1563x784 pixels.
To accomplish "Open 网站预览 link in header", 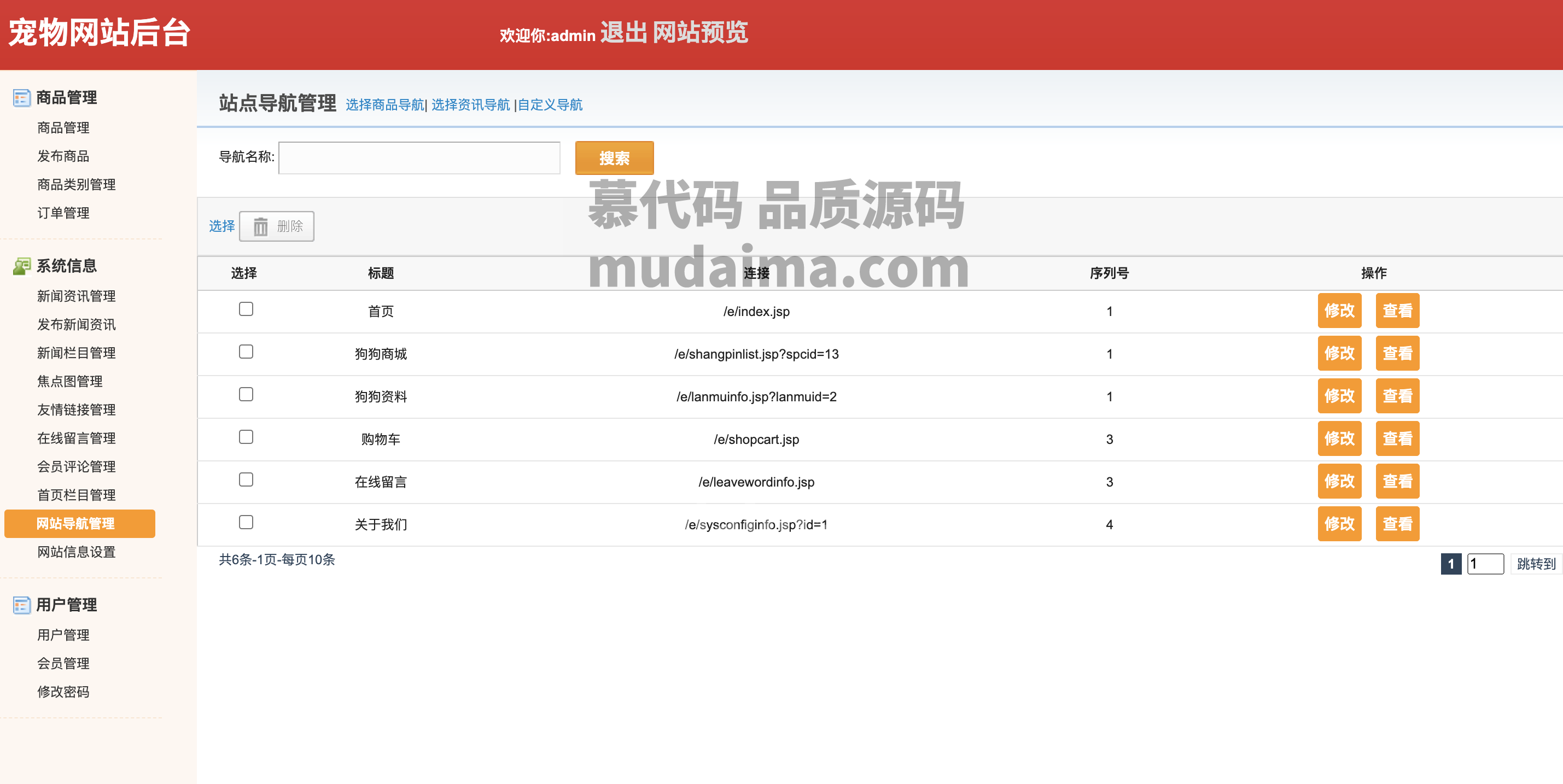I will tap(700, 33).
